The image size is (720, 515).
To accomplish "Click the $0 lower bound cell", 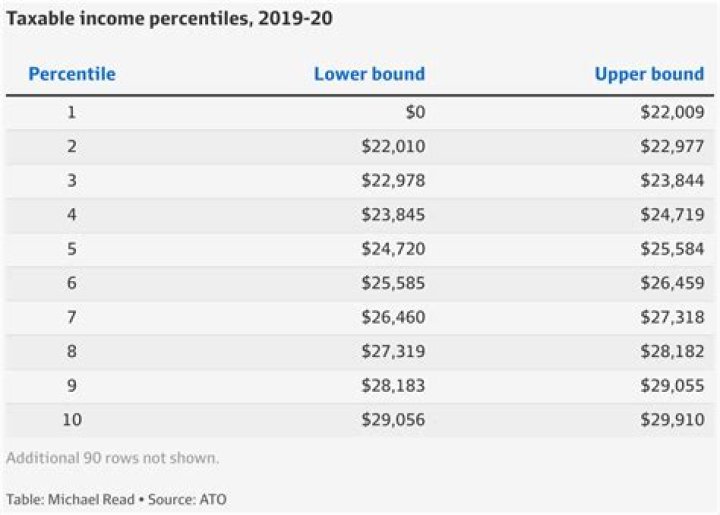I will (414, 112).
